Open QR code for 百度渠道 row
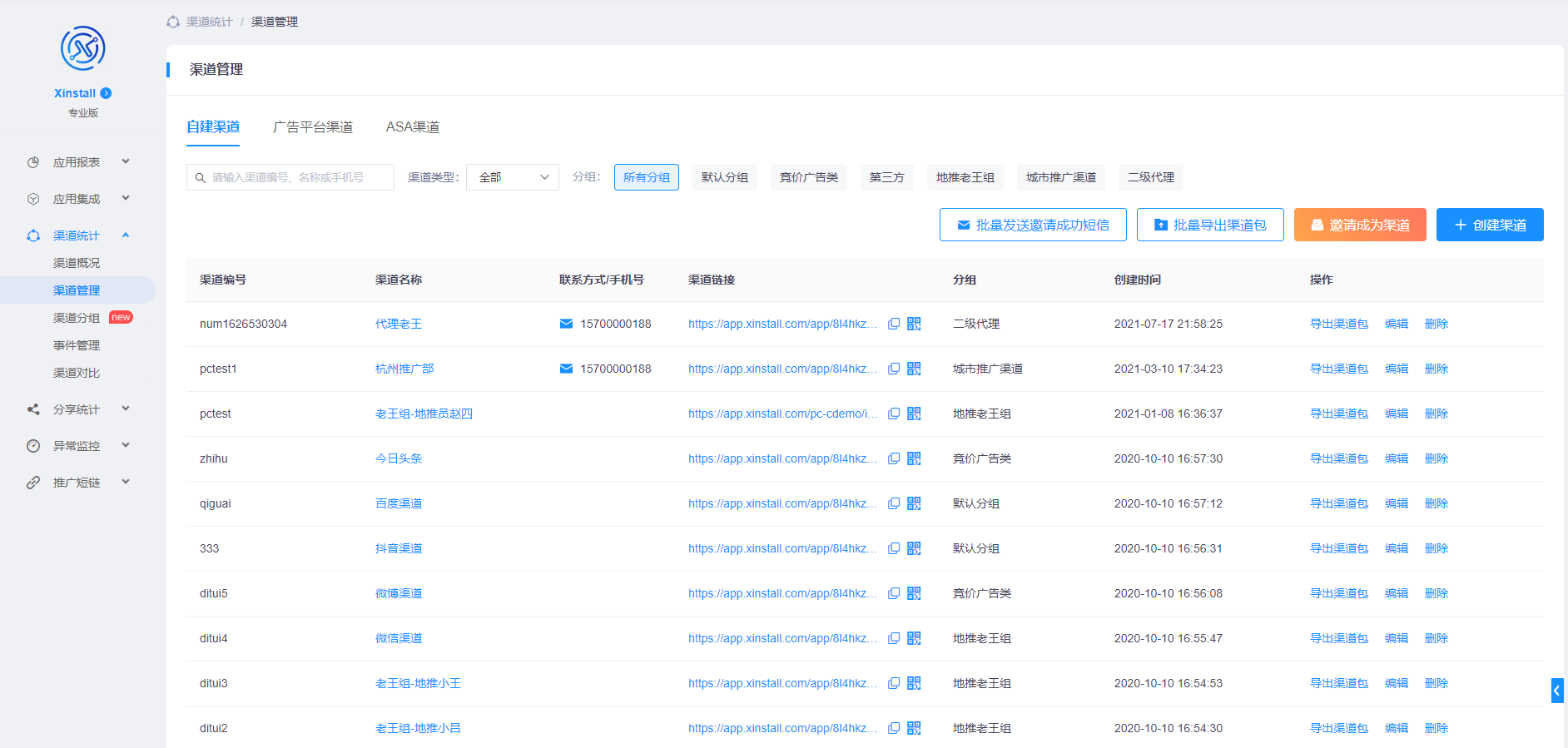This screenshot has width=1568, height=748. click(x=914, y=503)
